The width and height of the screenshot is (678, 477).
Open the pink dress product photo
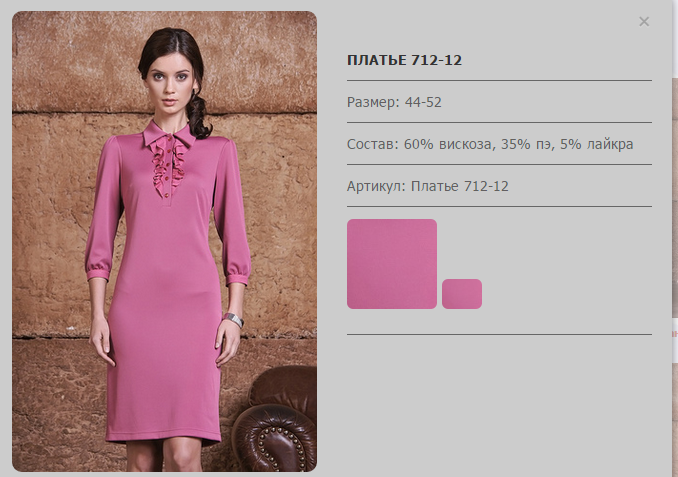[164, 241]
